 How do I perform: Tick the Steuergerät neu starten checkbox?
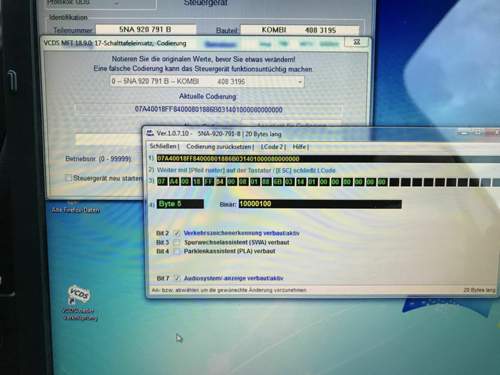[x=68, y=178]
